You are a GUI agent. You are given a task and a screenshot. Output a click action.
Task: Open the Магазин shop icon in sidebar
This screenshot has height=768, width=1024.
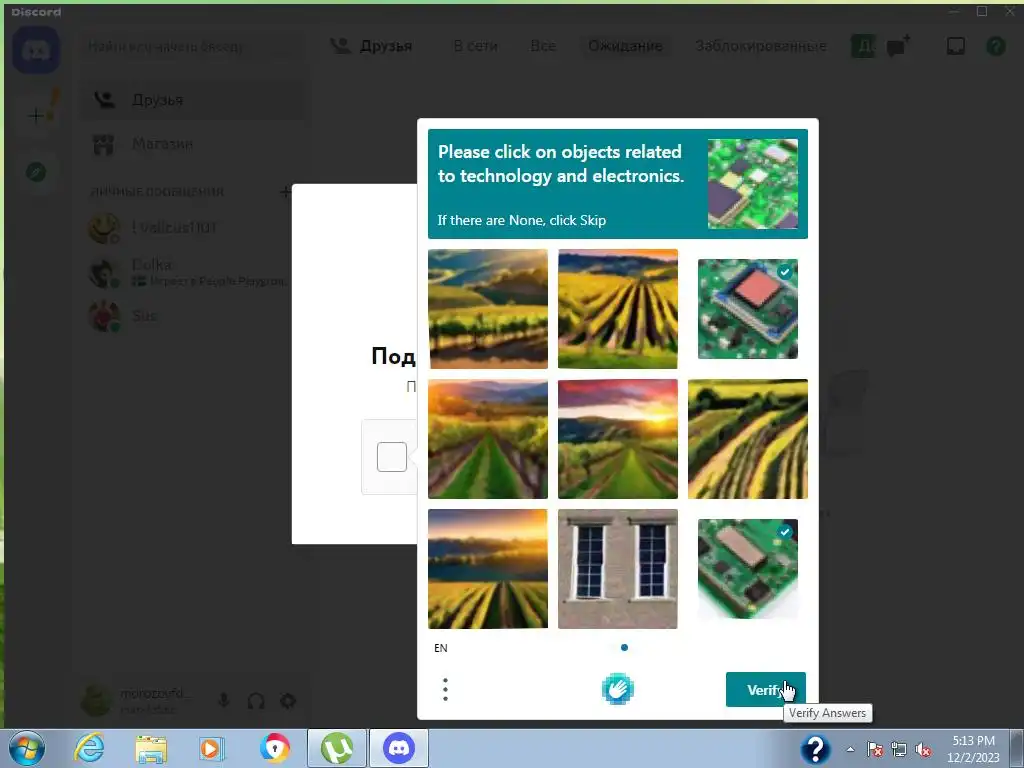pyautogui.click(x=103, y=144)
